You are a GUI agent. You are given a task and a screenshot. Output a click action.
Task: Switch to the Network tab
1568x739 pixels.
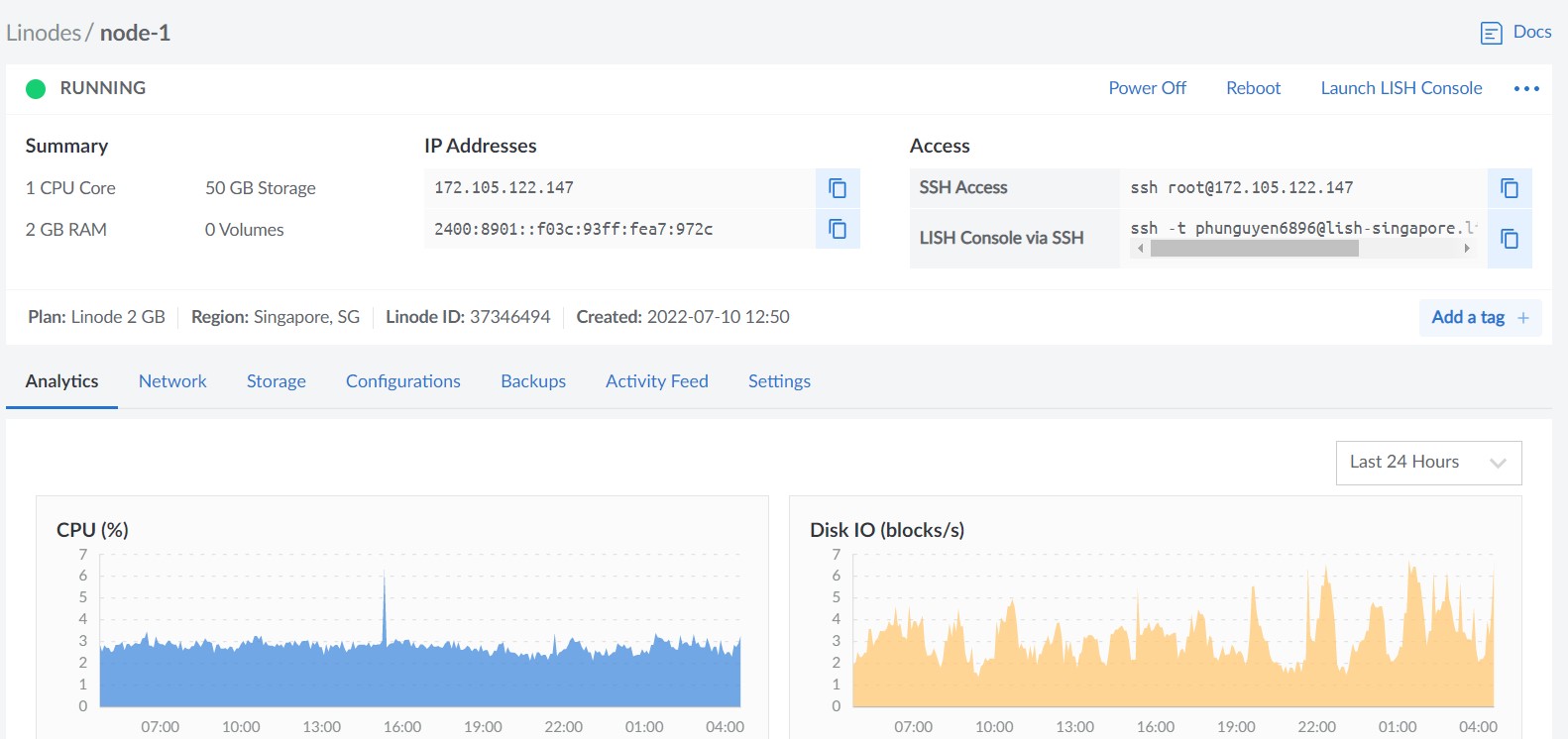[172, 381]
